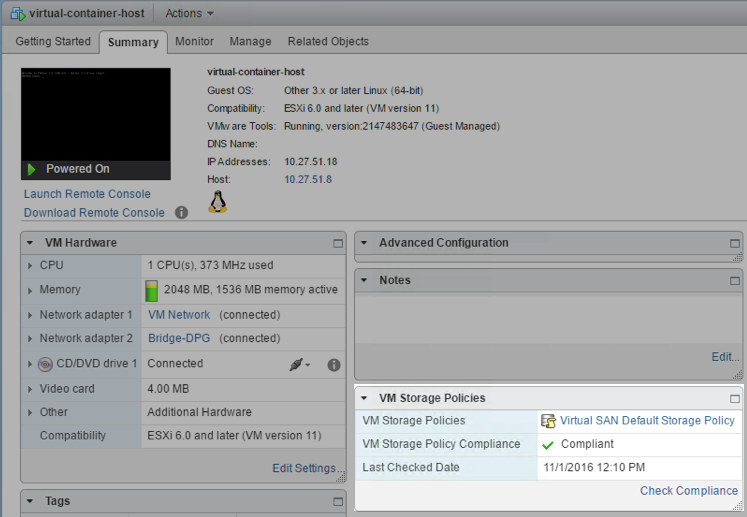Click the virtual-container-host VM icon in header
The height and width of the screenshot is (517, 747).
(x=15, y=14)
